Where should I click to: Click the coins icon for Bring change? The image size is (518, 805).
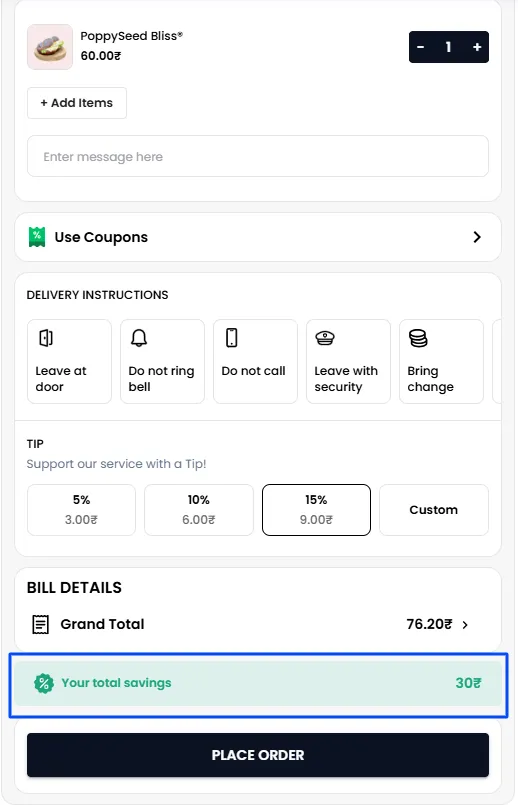pos(418,338)
